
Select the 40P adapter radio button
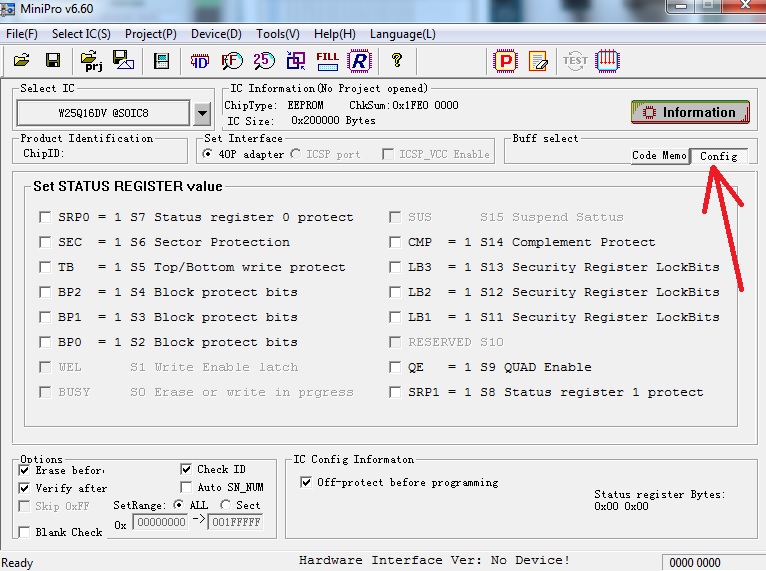pos(208,154)
